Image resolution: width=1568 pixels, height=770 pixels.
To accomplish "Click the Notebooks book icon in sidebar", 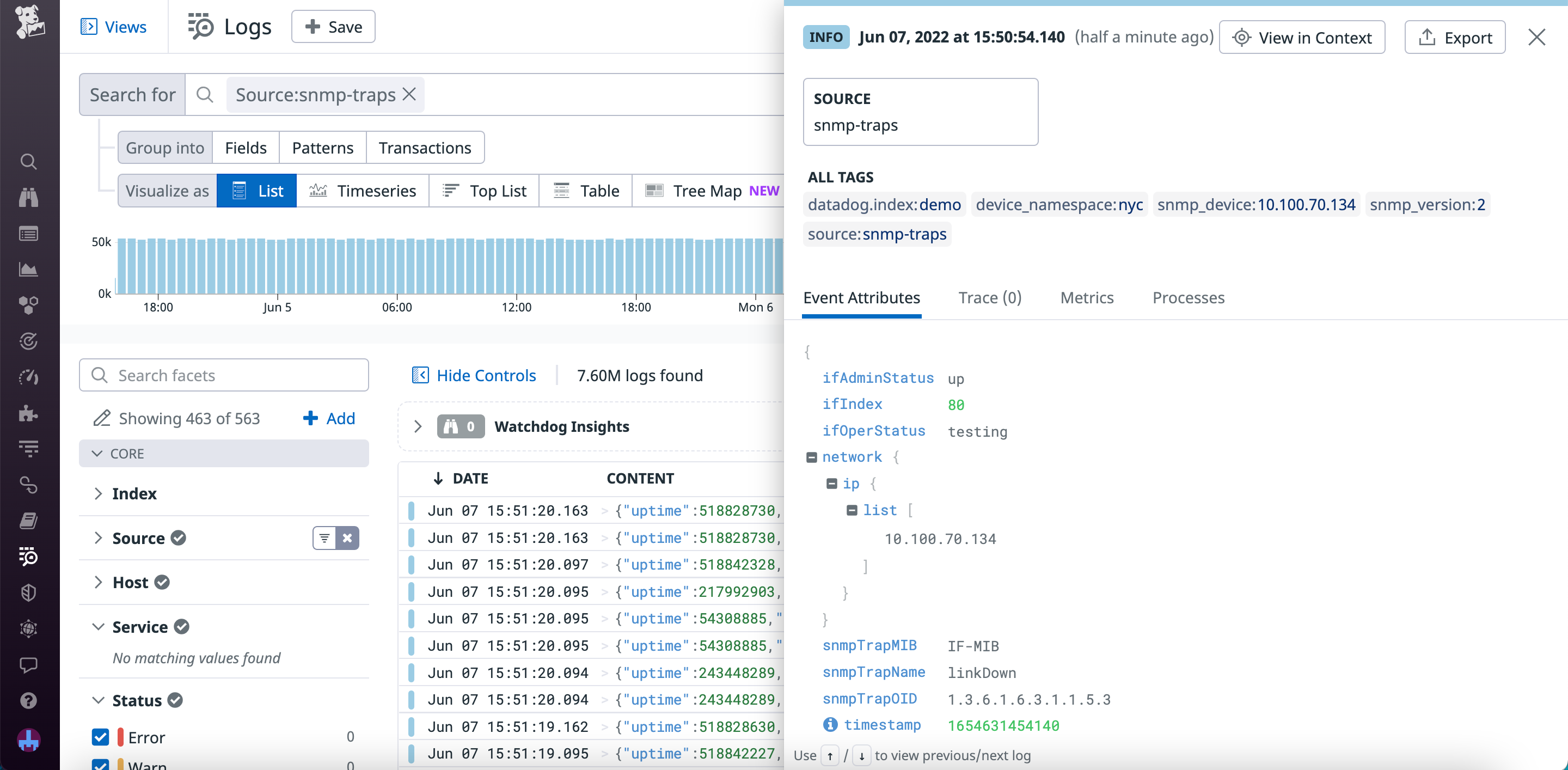I will 29,521.
